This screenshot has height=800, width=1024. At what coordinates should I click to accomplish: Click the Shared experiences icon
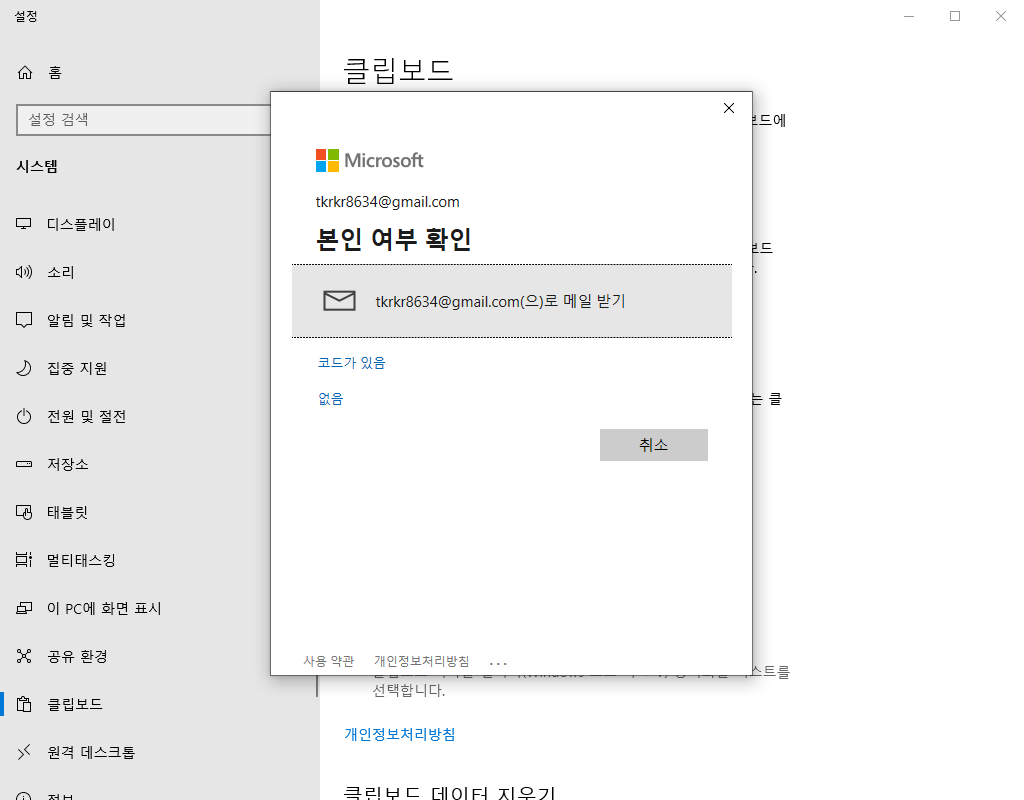[x=24, y=656]
